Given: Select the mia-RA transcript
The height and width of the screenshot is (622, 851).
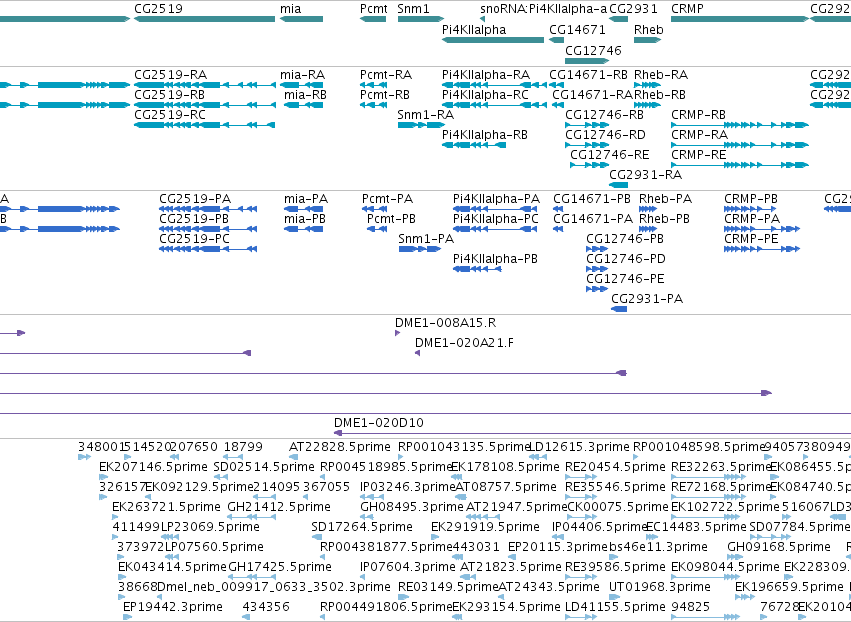Looking at the screenshot, I should [x=301, y=85].
